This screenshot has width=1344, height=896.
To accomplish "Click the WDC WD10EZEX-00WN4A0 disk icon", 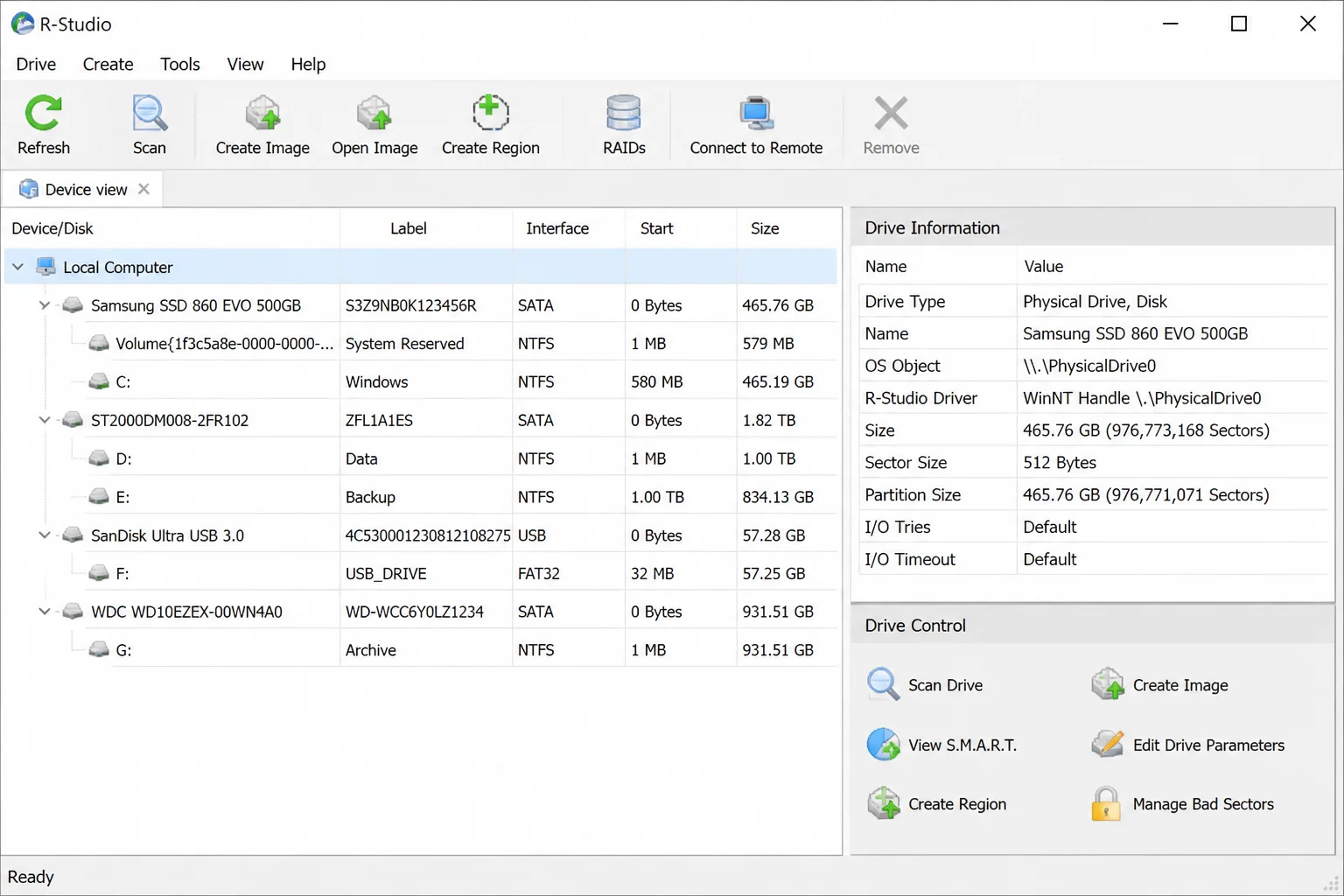I will click(x=73, y=611).
